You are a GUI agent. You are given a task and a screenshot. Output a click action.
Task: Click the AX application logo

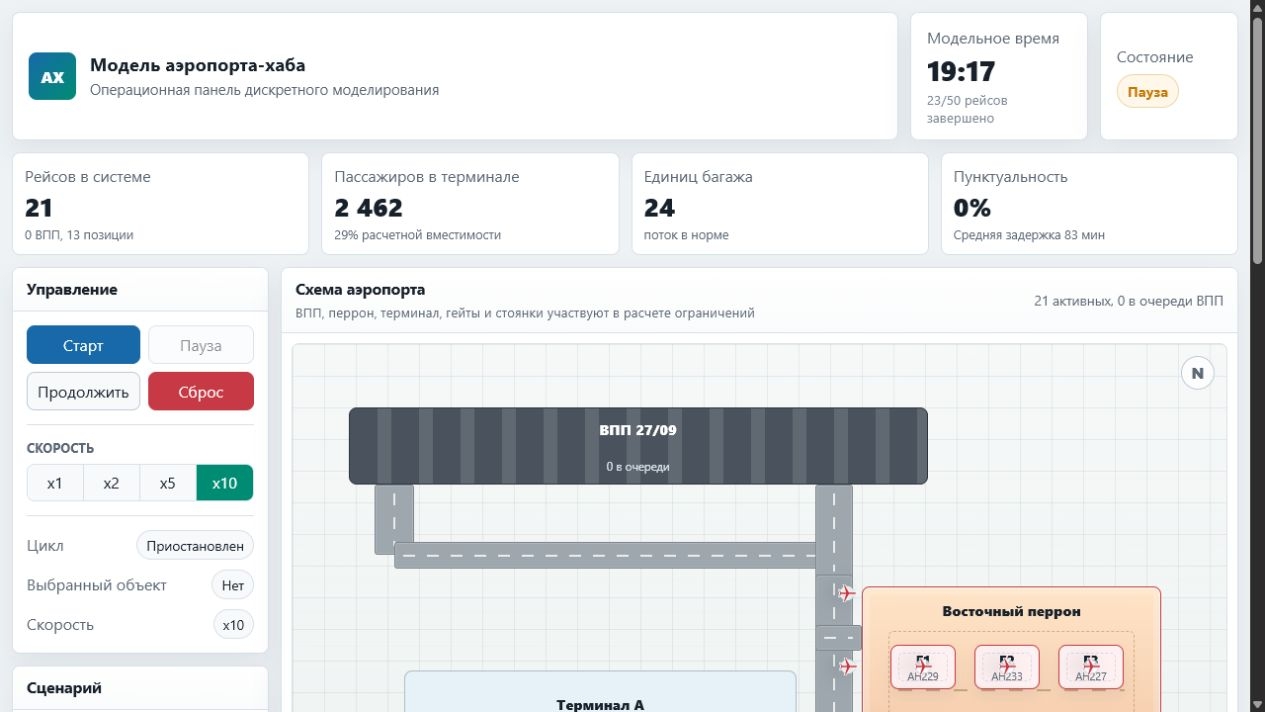coord(52,77)
